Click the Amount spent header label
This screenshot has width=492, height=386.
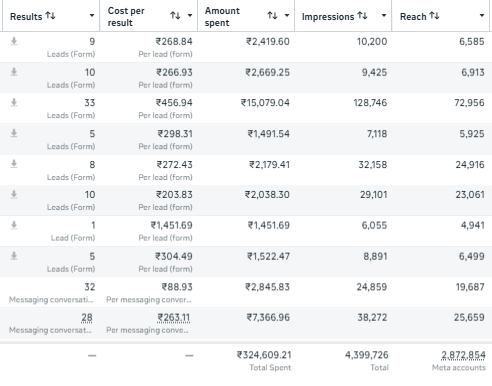[222, 17]
